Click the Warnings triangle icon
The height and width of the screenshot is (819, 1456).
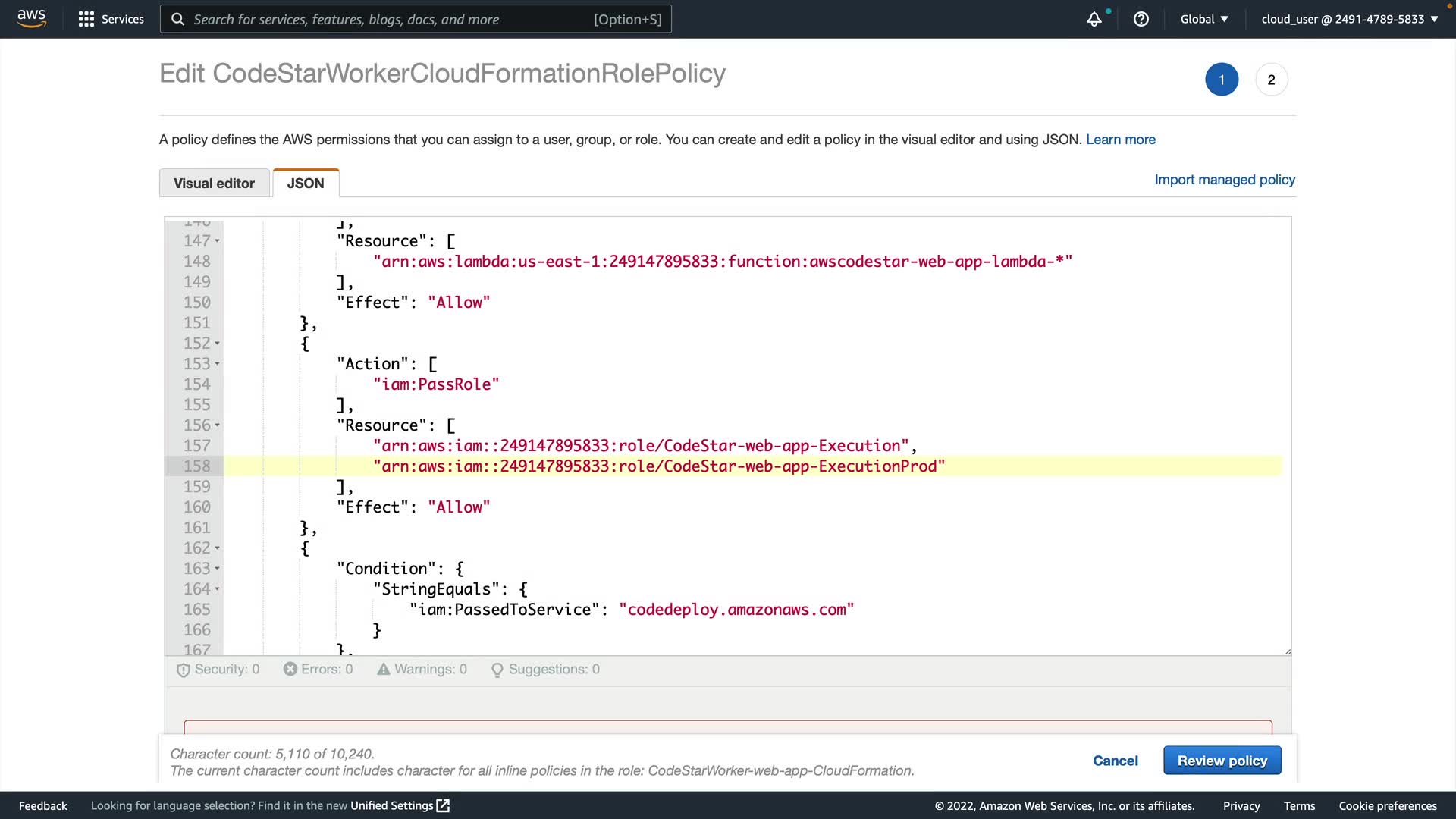pyautogui.click(x=383, y=669)
